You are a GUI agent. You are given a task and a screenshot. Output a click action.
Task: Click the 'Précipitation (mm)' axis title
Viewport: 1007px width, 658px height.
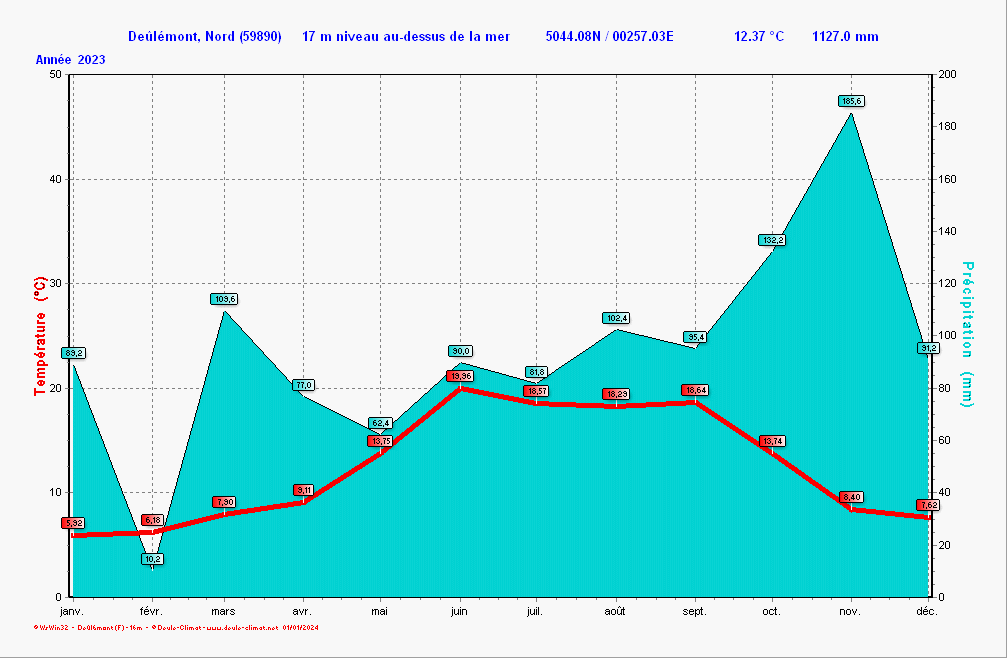coord(967,334)
